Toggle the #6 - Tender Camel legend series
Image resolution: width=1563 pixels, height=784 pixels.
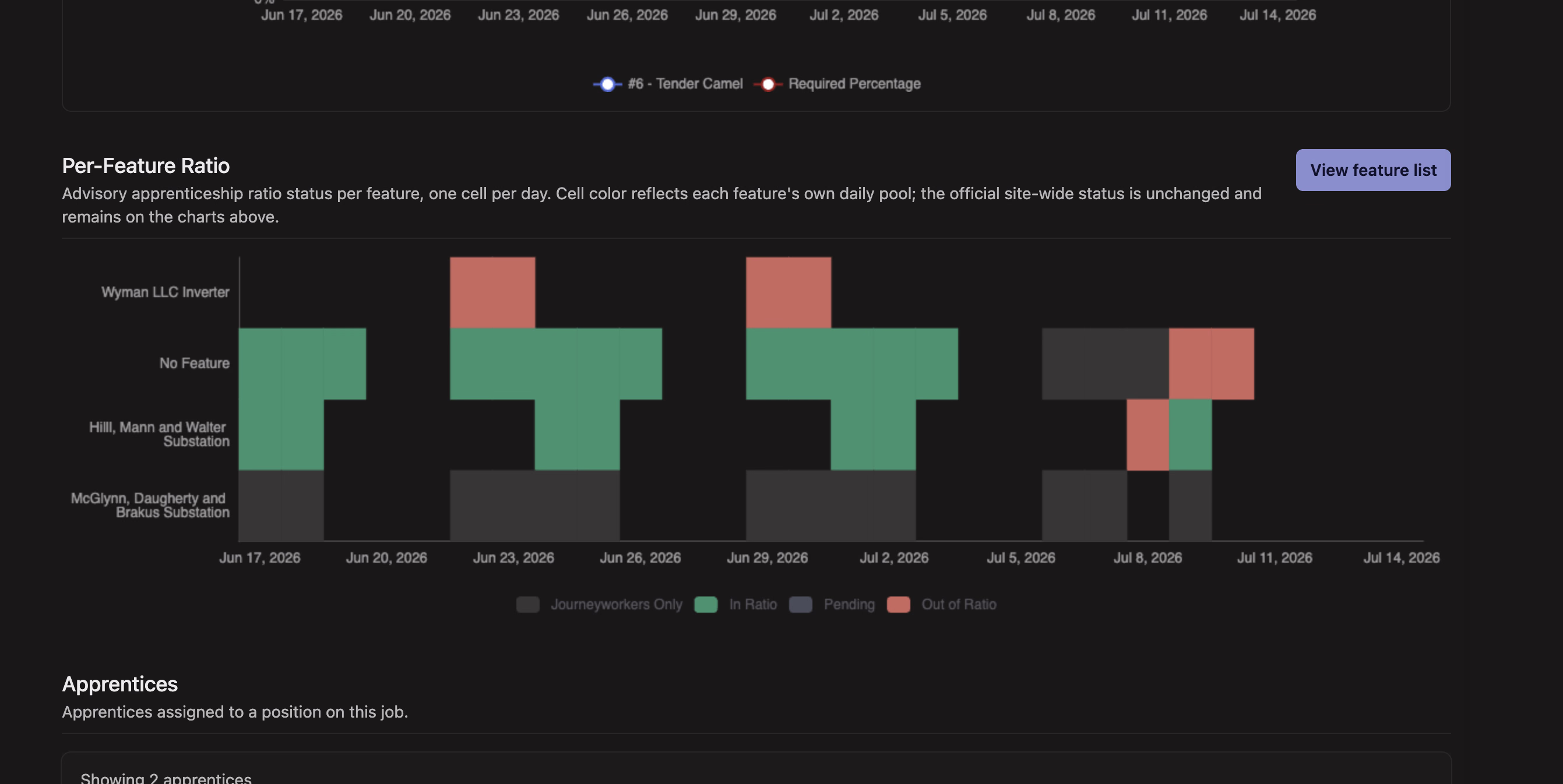(667, 84)
